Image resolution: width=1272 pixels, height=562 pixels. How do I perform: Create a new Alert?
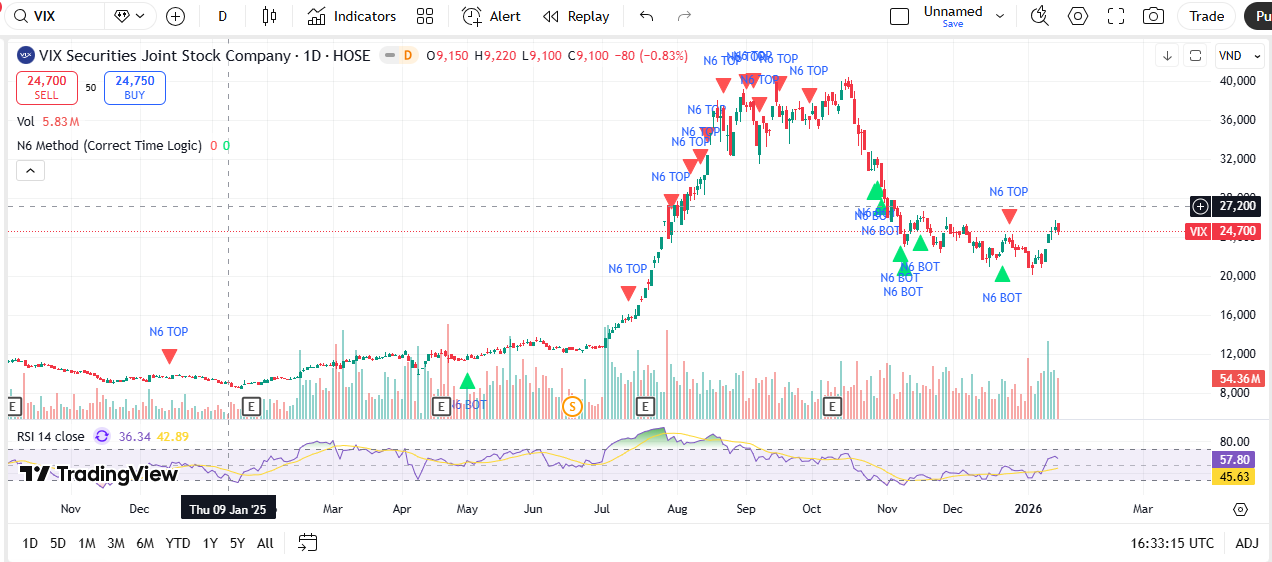491,16
